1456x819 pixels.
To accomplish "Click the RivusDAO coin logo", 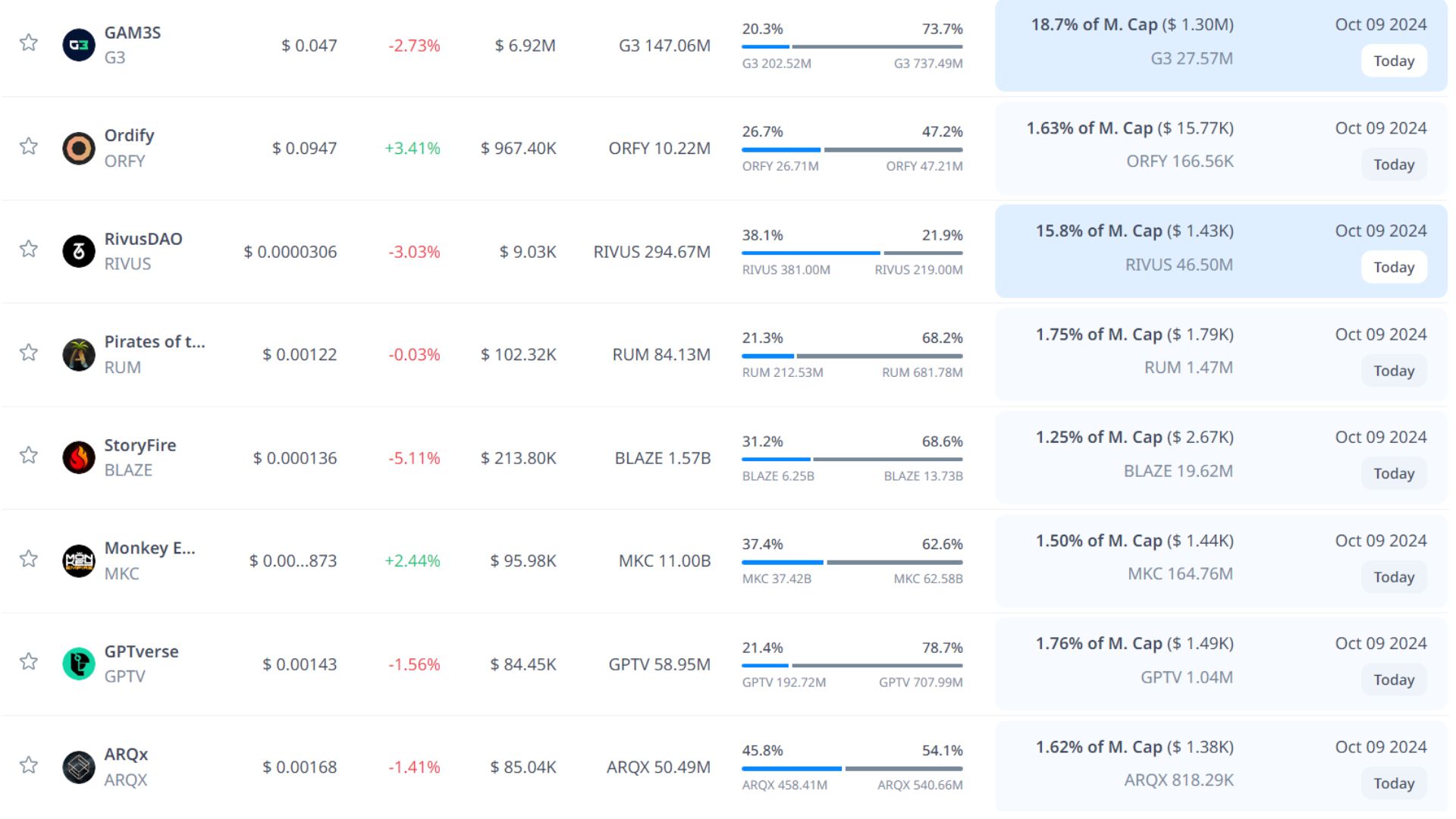I will click(x=78, y=251).
